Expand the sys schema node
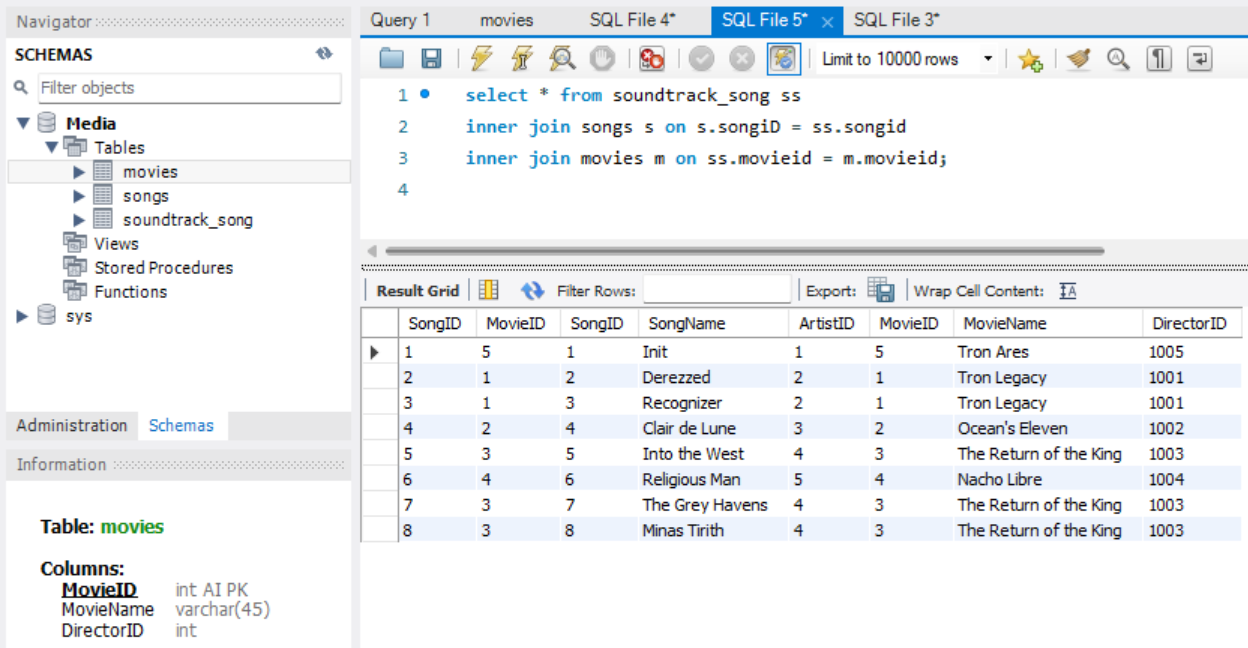The width and height of the screenshot is (1248, 648). (23, 316)
